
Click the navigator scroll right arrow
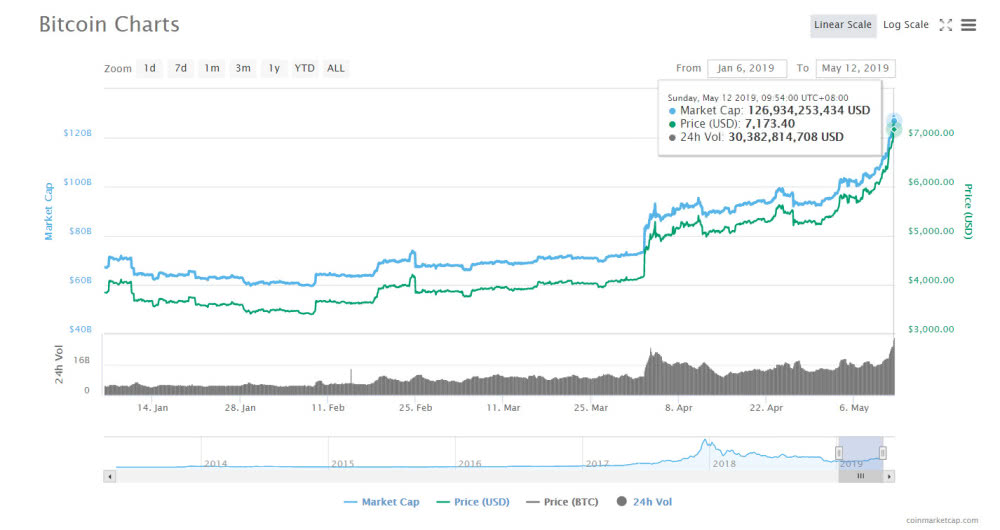pos(889,476)
